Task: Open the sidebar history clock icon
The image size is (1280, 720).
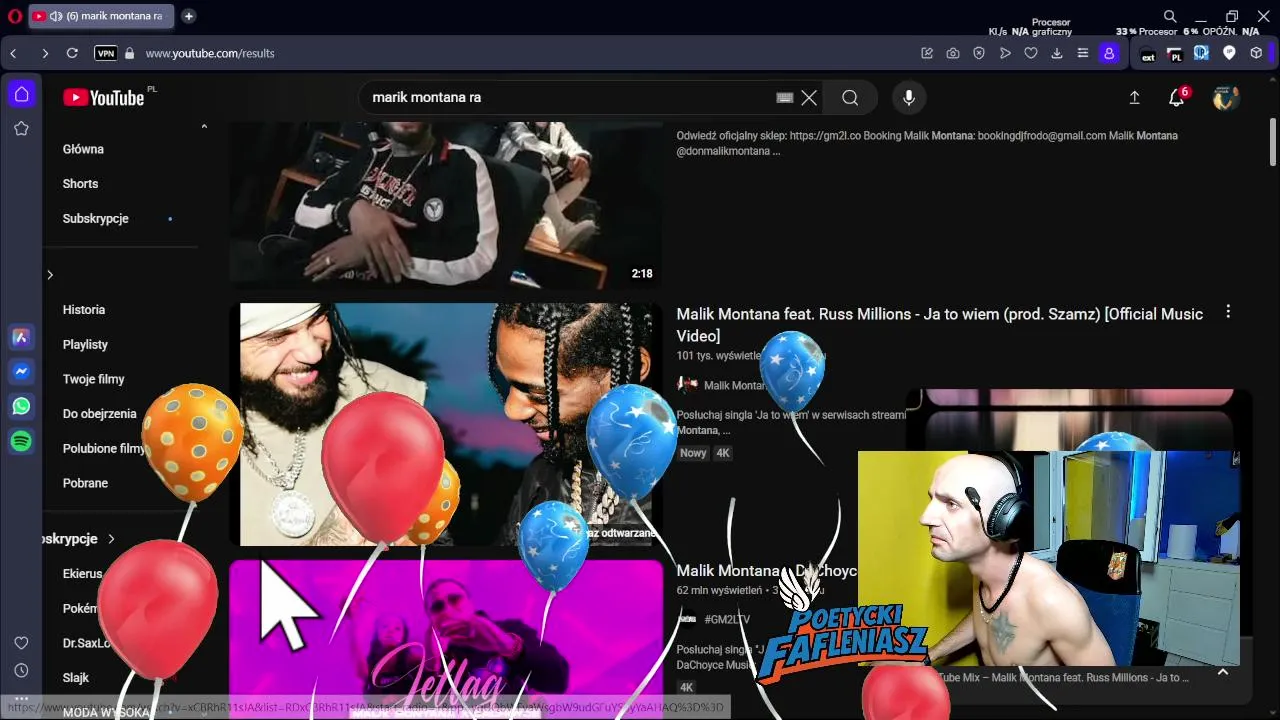Action: pos(21,671)
